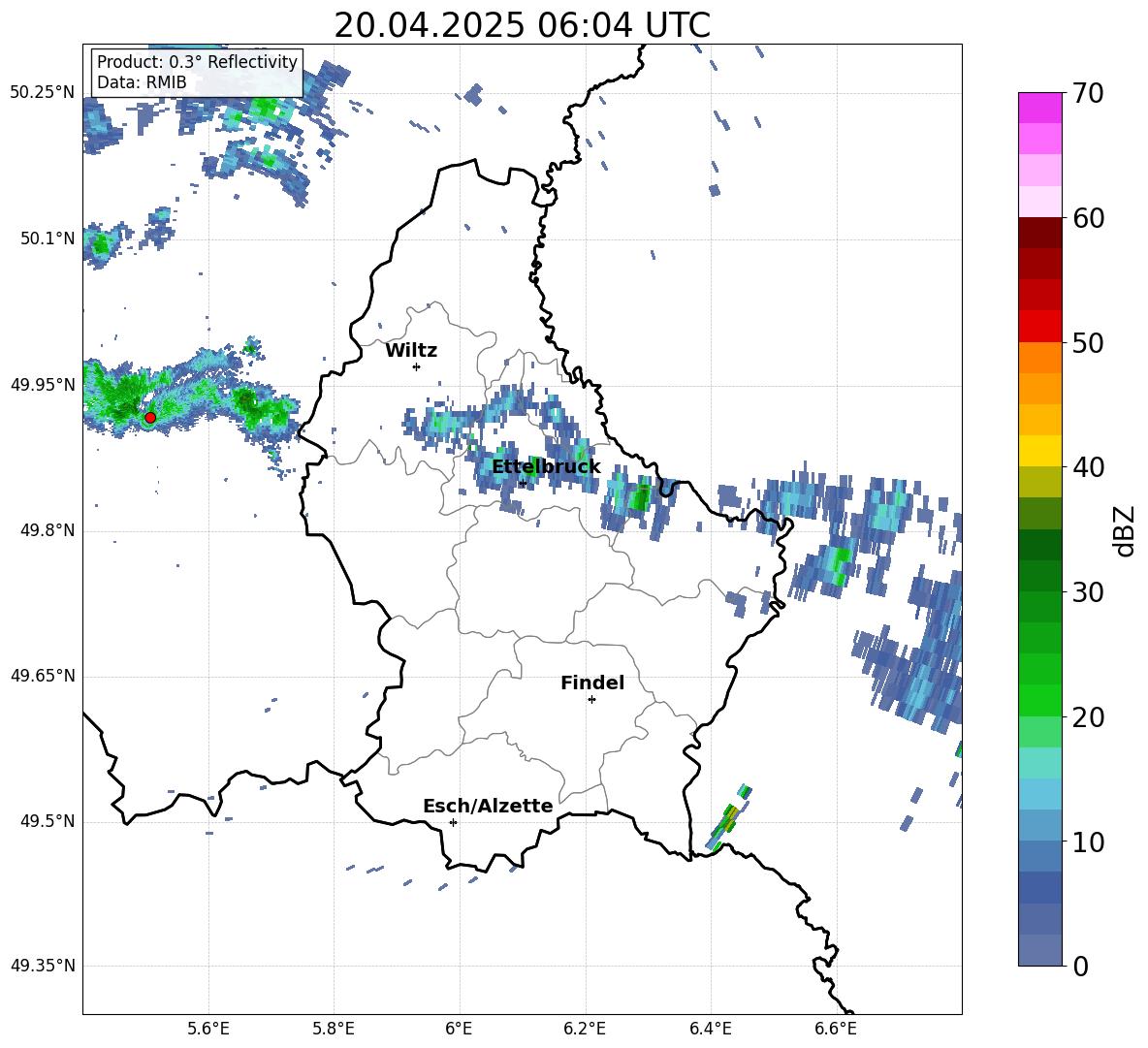Click the 70 tick label on colorbar
1148x1048 pixels.
[x=1088, y=94]
